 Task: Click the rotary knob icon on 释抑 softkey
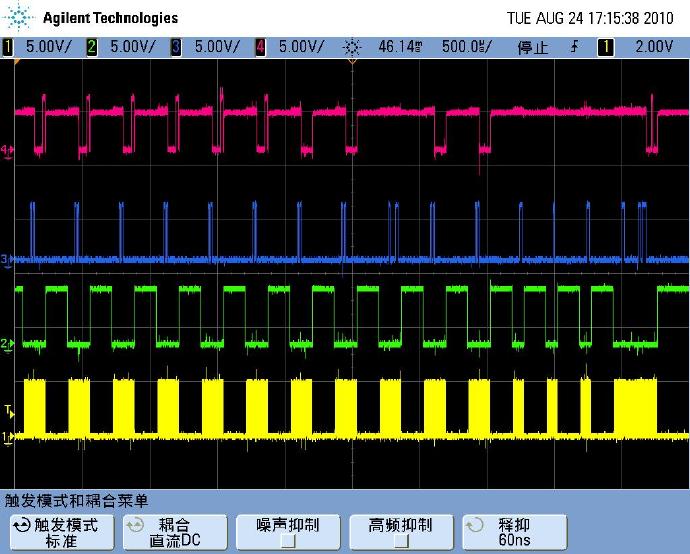pyautogui.click(x=475, y=525)
